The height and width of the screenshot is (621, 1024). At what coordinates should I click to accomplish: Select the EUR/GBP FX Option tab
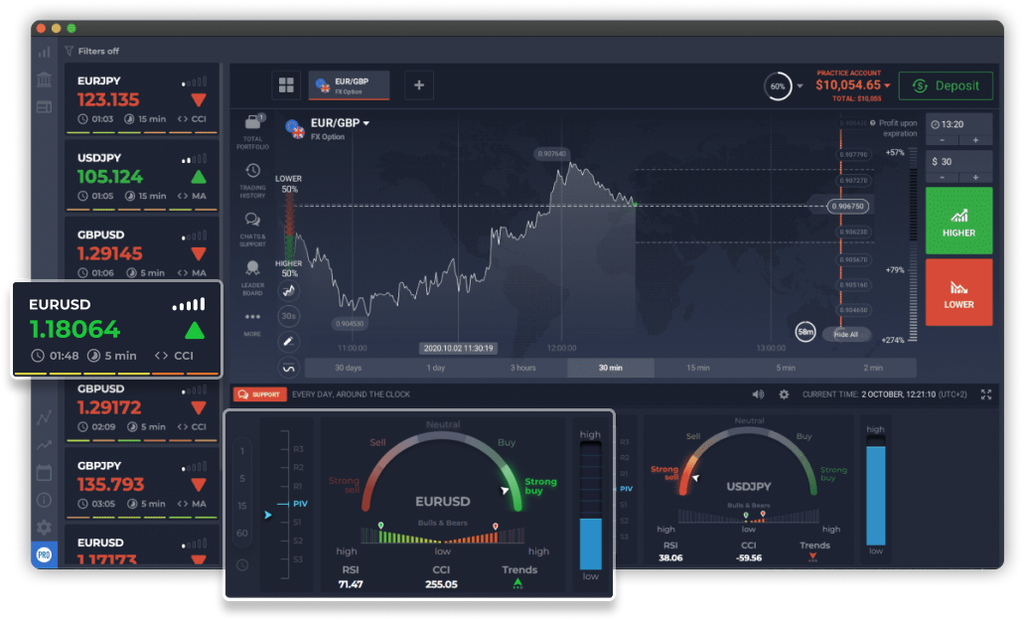click(x=349, y=86)
